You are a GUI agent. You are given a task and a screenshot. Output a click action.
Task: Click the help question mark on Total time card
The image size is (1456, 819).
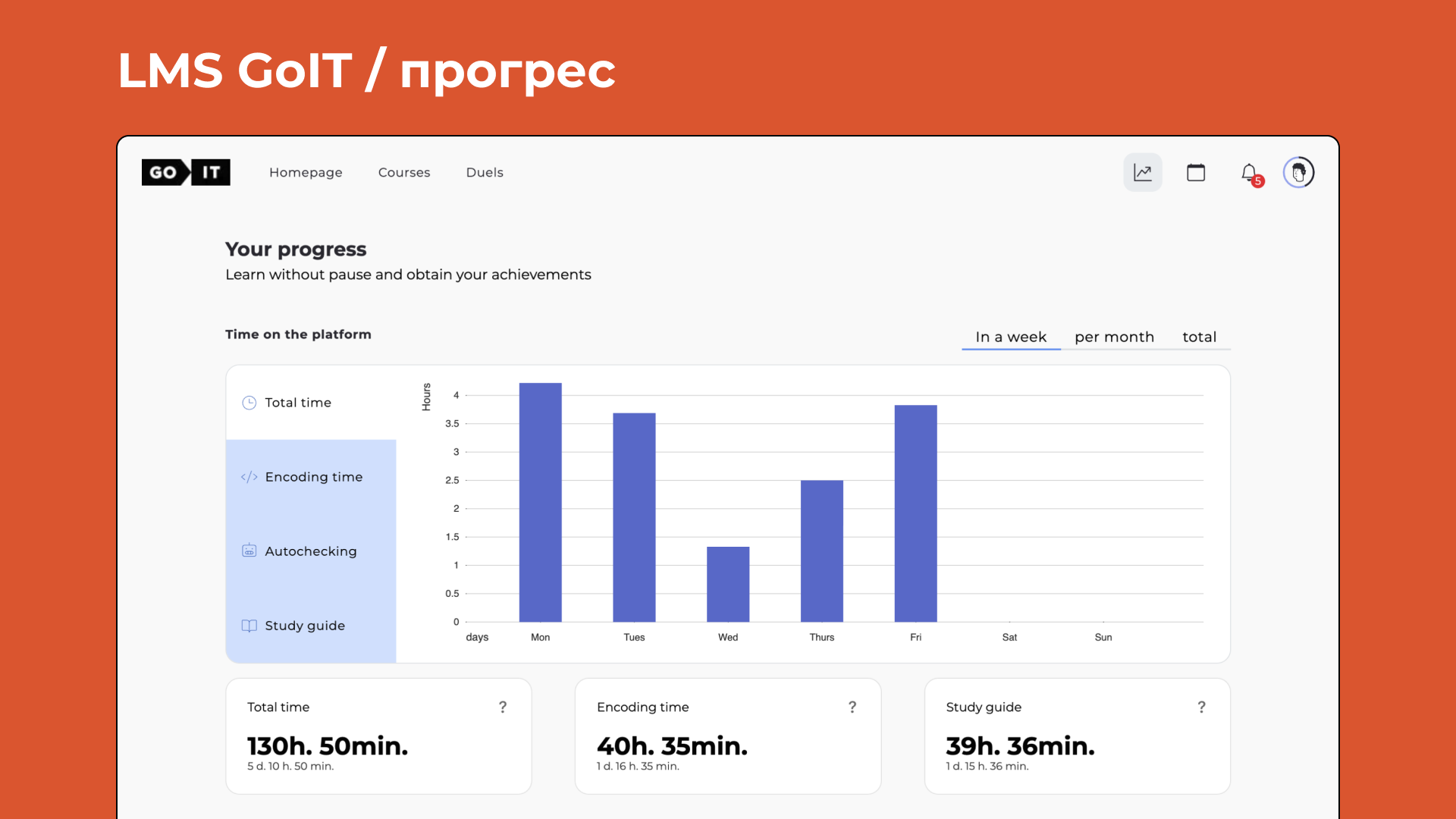[503, 707]
